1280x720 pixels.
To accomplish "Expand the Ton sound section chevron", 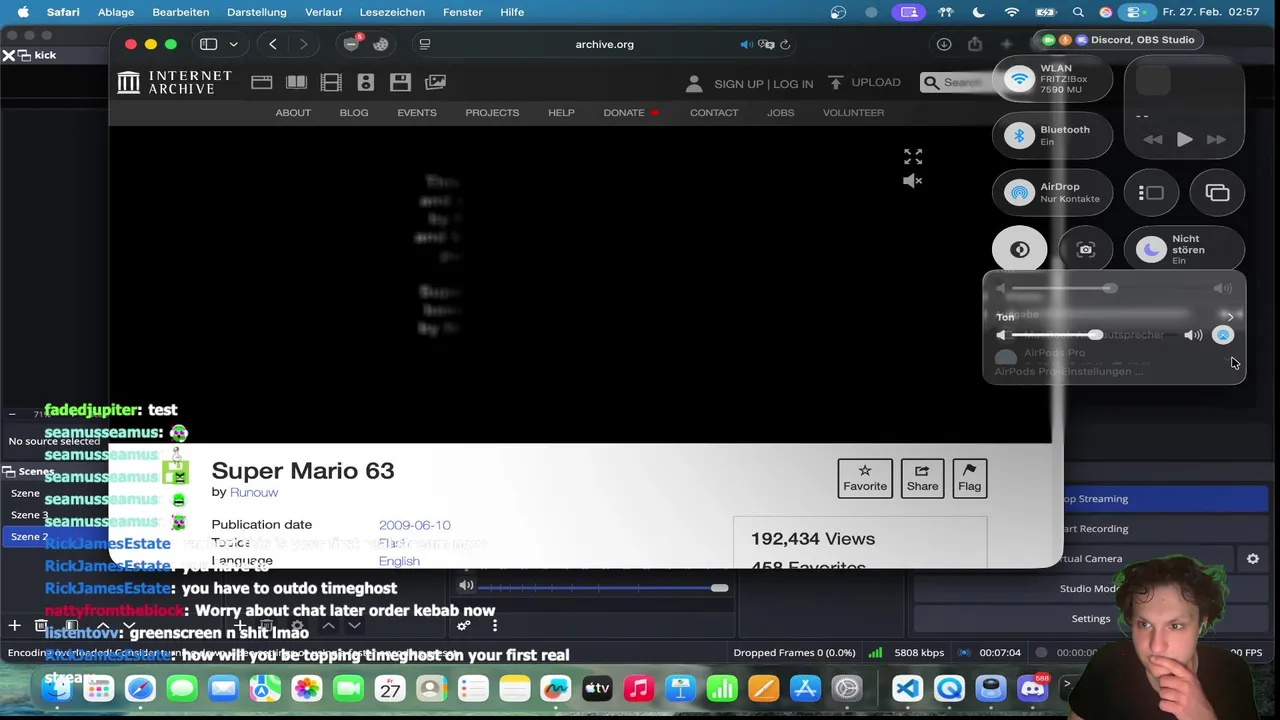I will [1230, 317].
